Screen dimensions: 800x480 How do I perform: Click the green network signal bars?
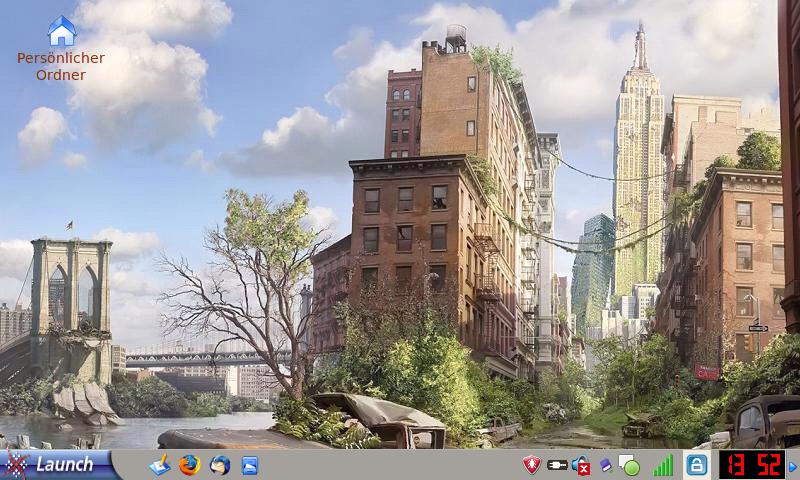(663, 465)
